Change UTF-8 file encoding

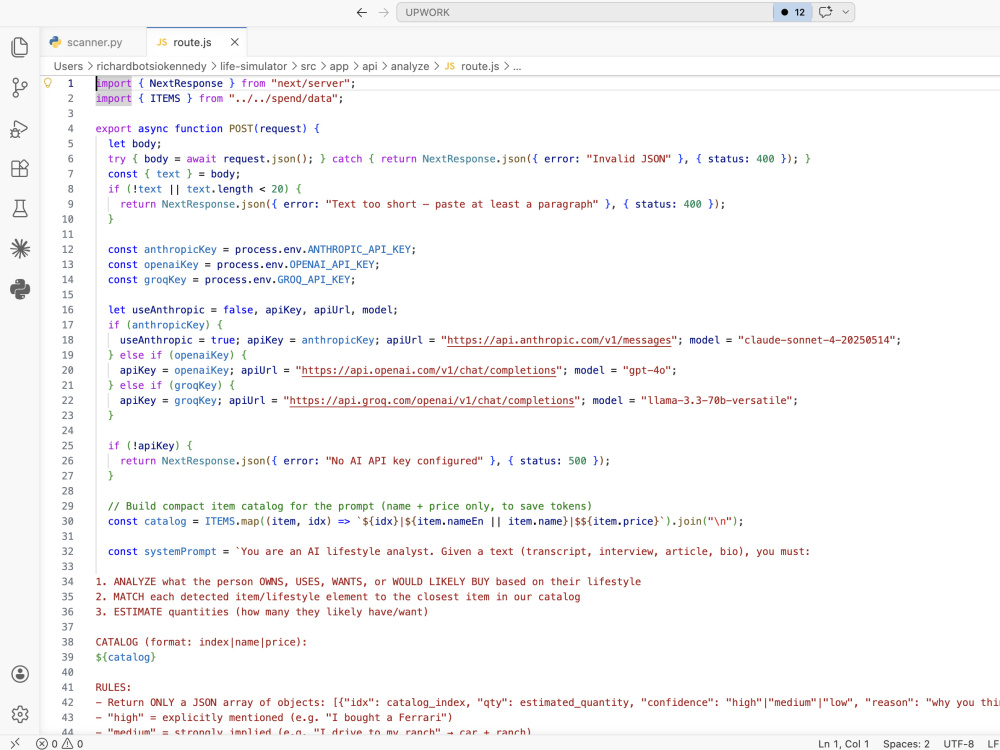click(959, 744)
